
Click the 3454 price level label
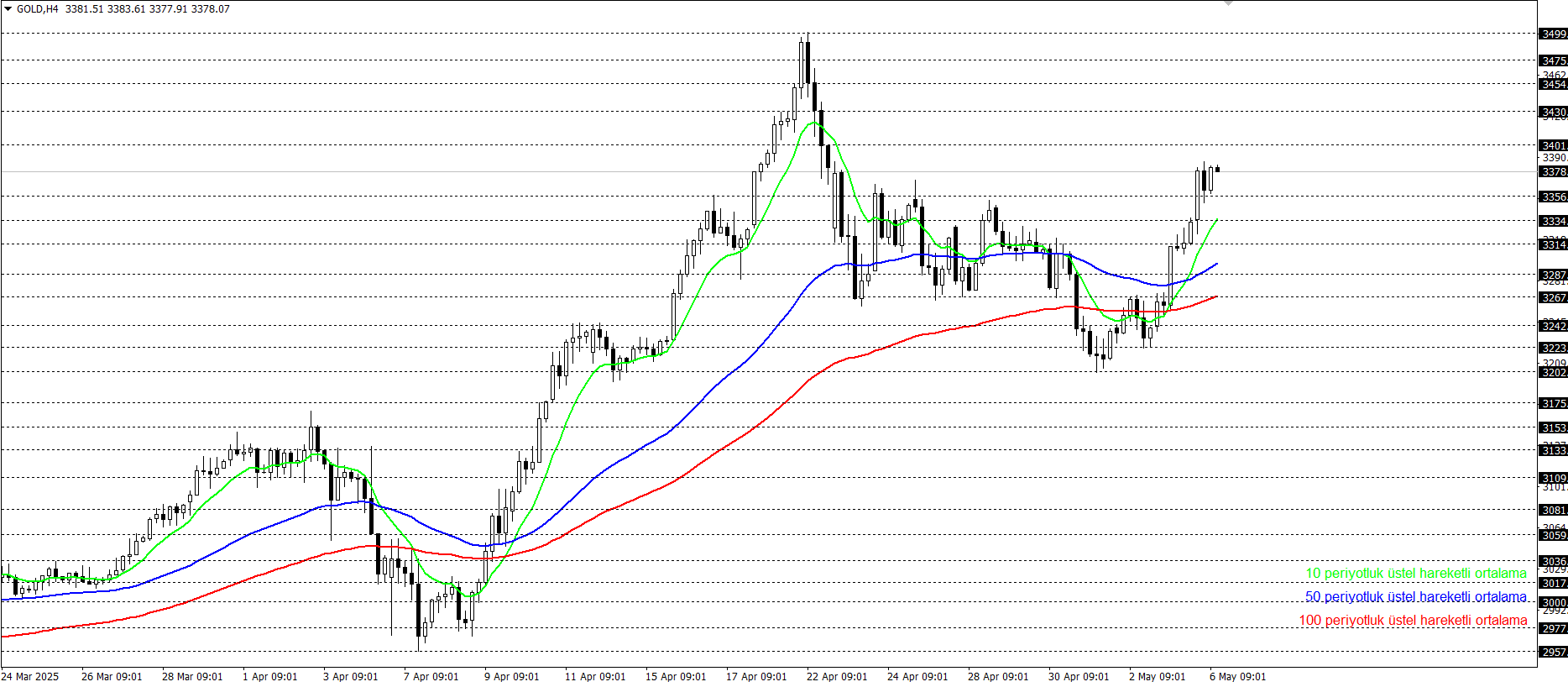1553,85
